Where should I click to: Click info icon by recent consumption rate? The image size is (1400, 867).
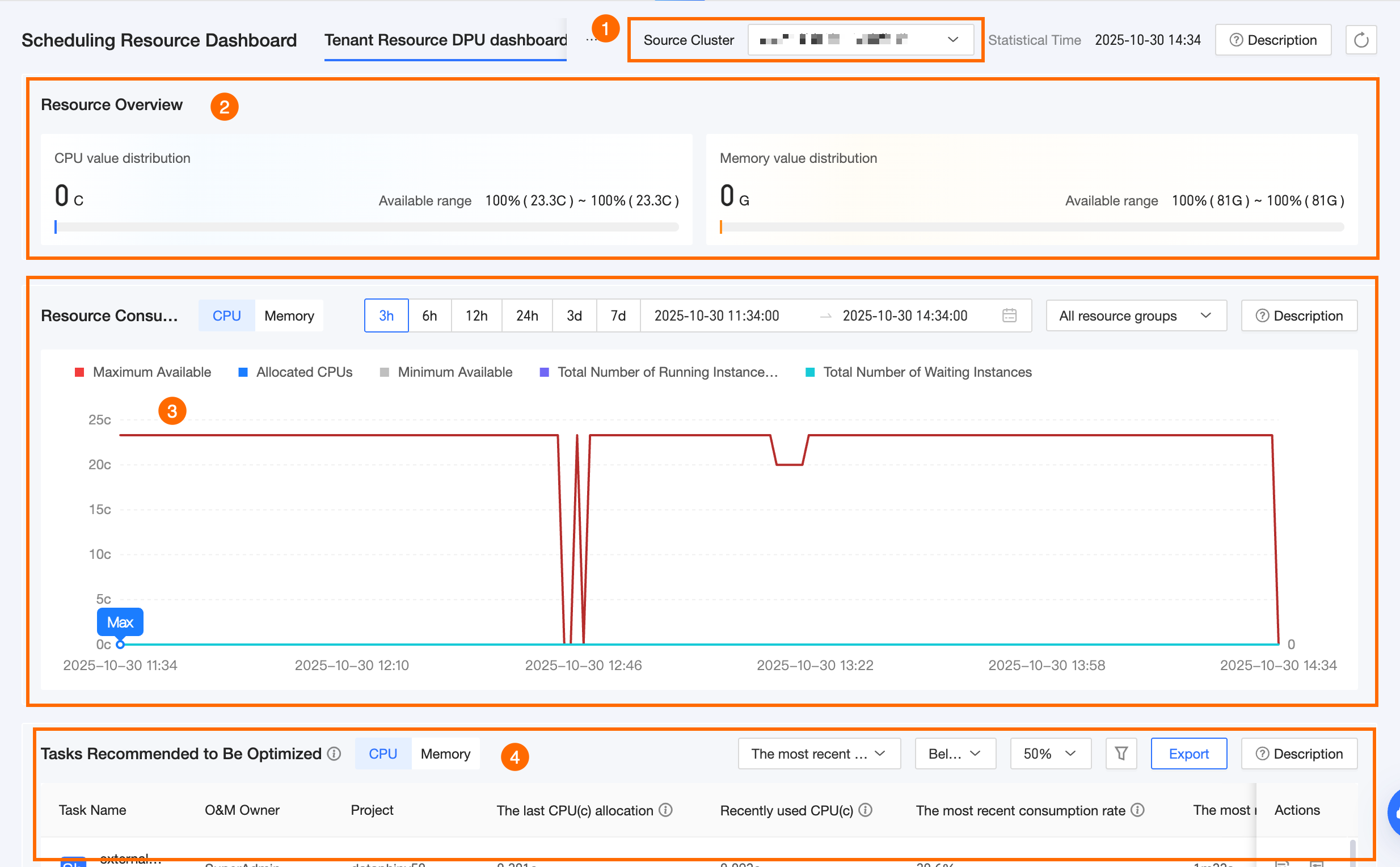click(1138, 810)
